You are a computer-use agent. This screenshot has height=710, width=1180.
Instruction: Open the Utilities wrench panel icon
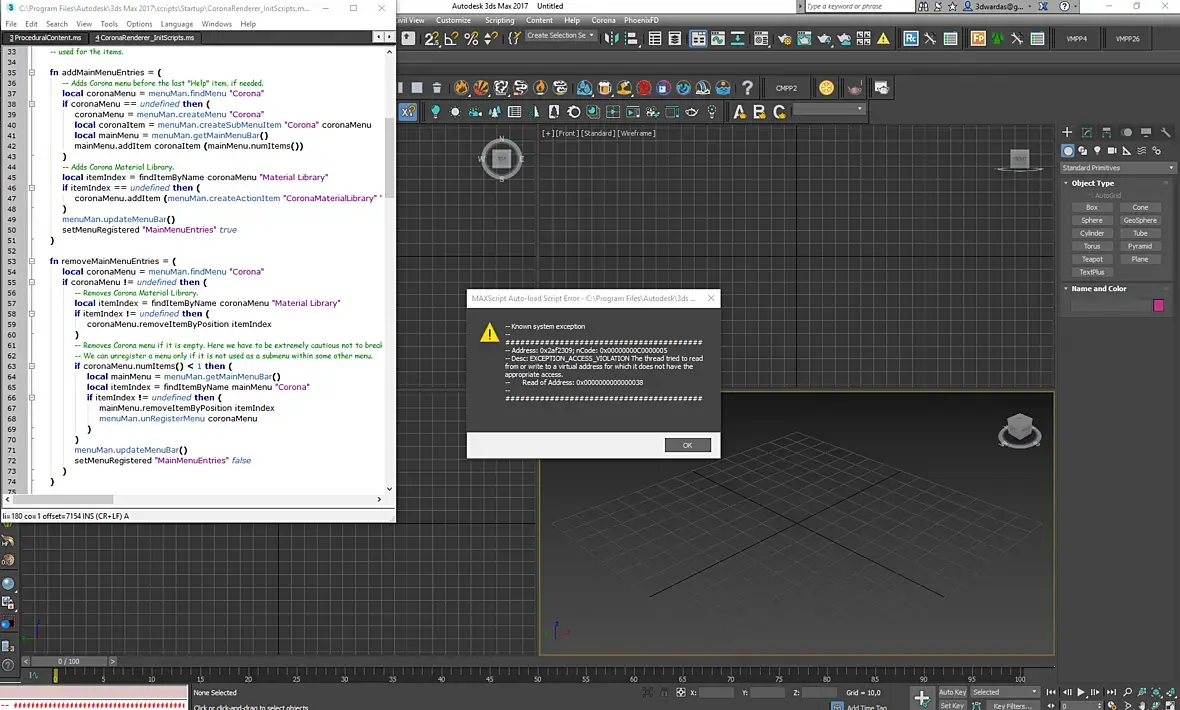[1166, 132]
